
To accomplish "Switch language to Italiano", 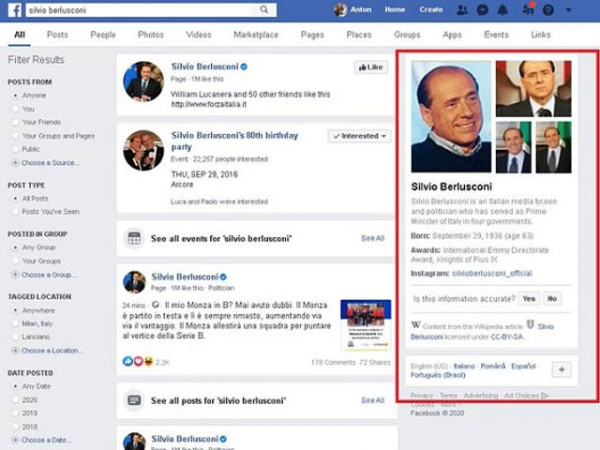I will click(464, 366).
